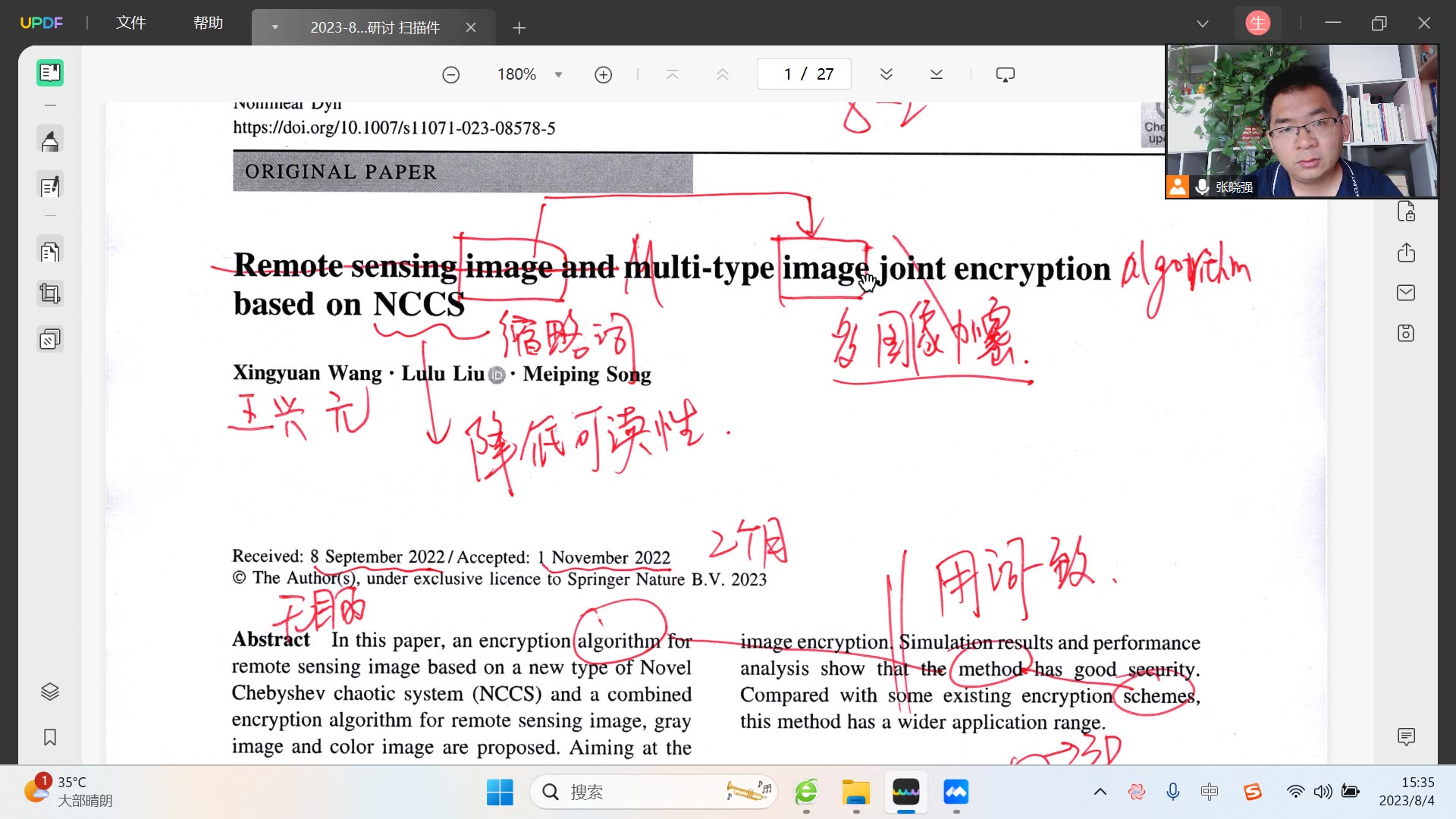Open the Wi-Fi network tray icon
The image size is (1456, 819).
click(1296, 792)
